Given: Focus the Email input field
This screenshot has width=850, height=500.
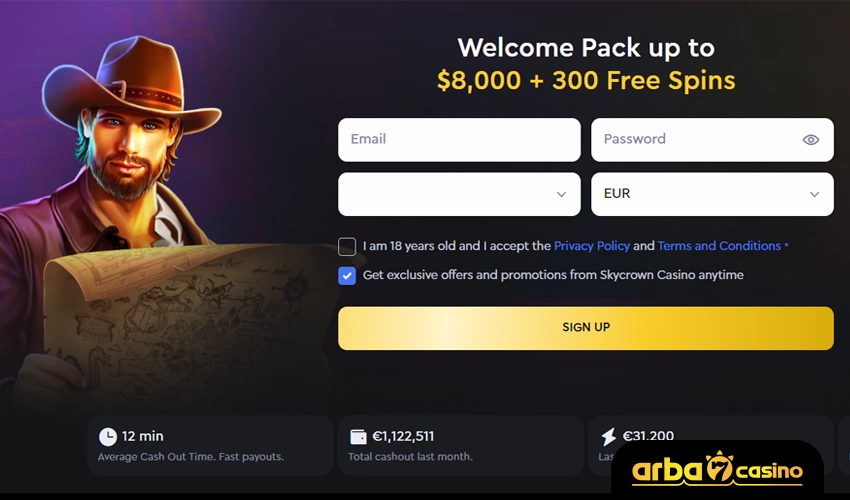Looking at the screenshot, I should pyautogui.click(x=459, y=140).
